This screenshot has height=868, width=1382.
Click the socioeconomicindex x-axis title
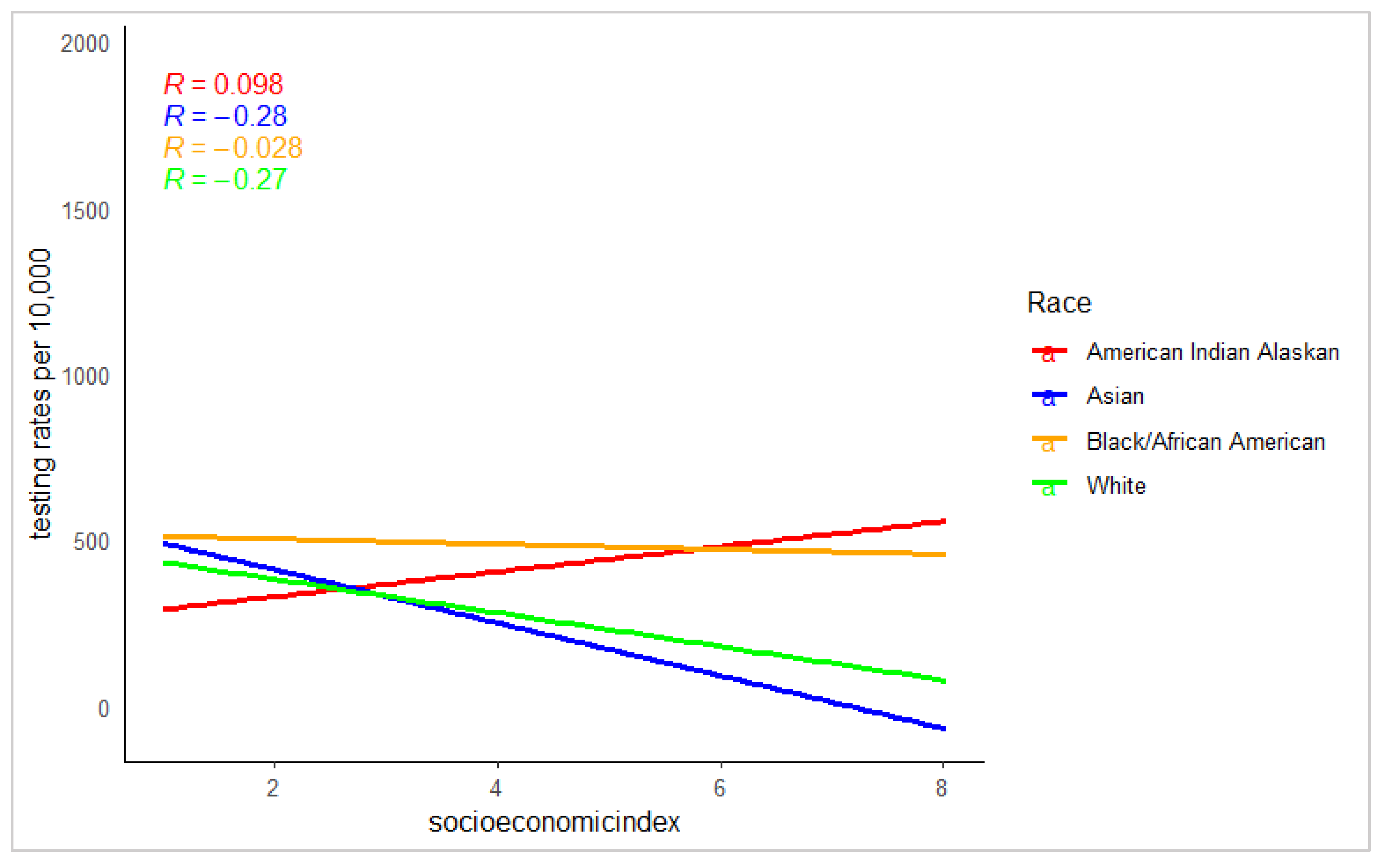554,822
